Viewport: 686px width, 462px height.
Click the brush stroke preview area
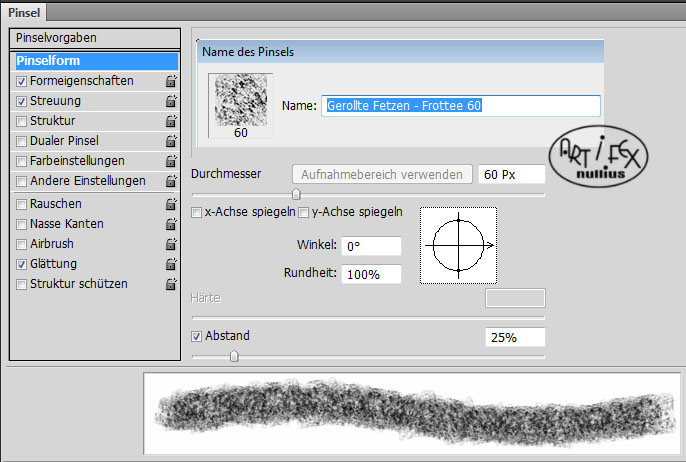pos(412,413)
